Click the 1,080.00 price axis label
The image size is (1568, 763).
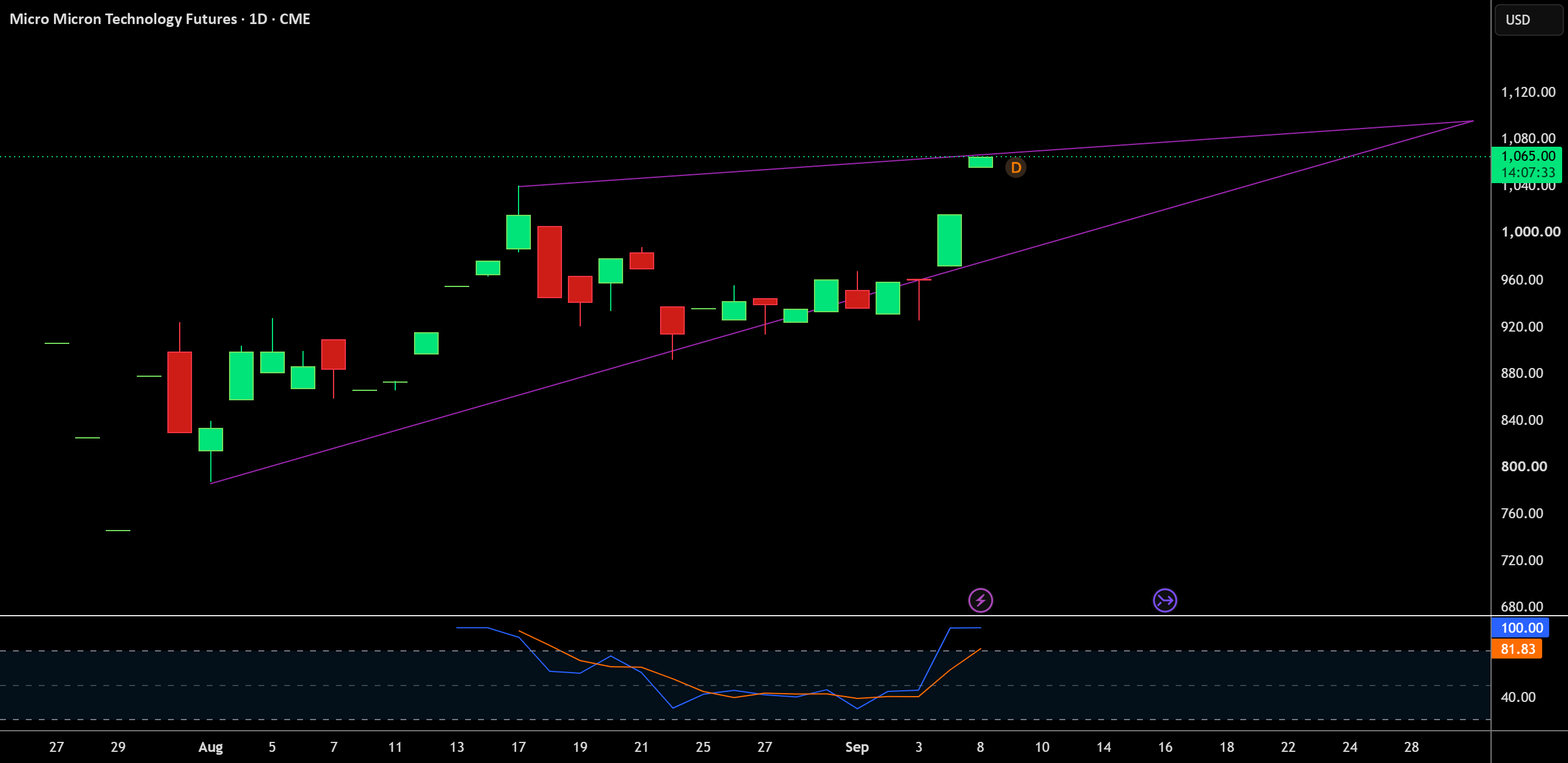click(1528, 139)
